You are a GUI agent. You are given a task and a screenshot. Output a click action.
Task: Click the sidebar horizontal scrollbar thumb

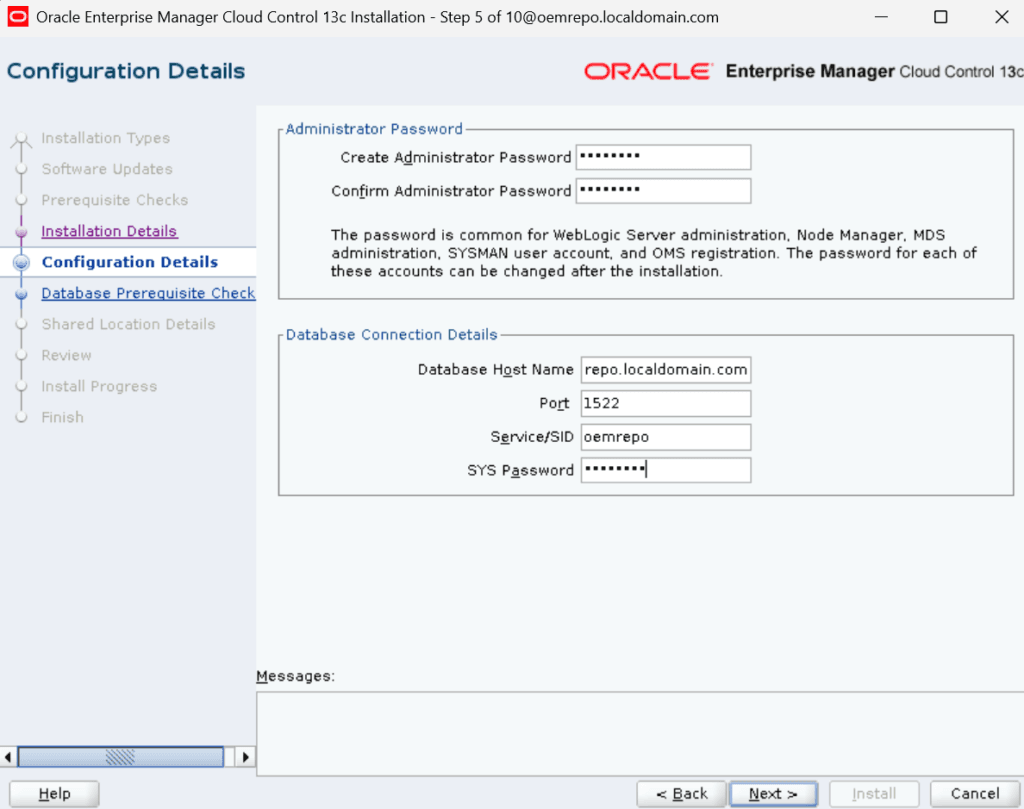121,757
